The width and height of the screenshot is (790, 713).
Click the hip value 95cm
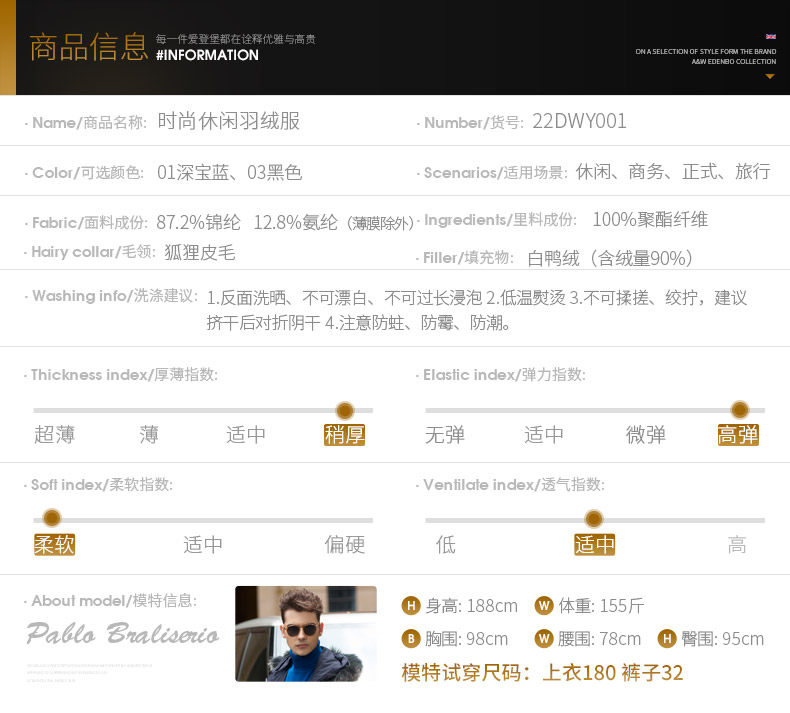[743, 639]
